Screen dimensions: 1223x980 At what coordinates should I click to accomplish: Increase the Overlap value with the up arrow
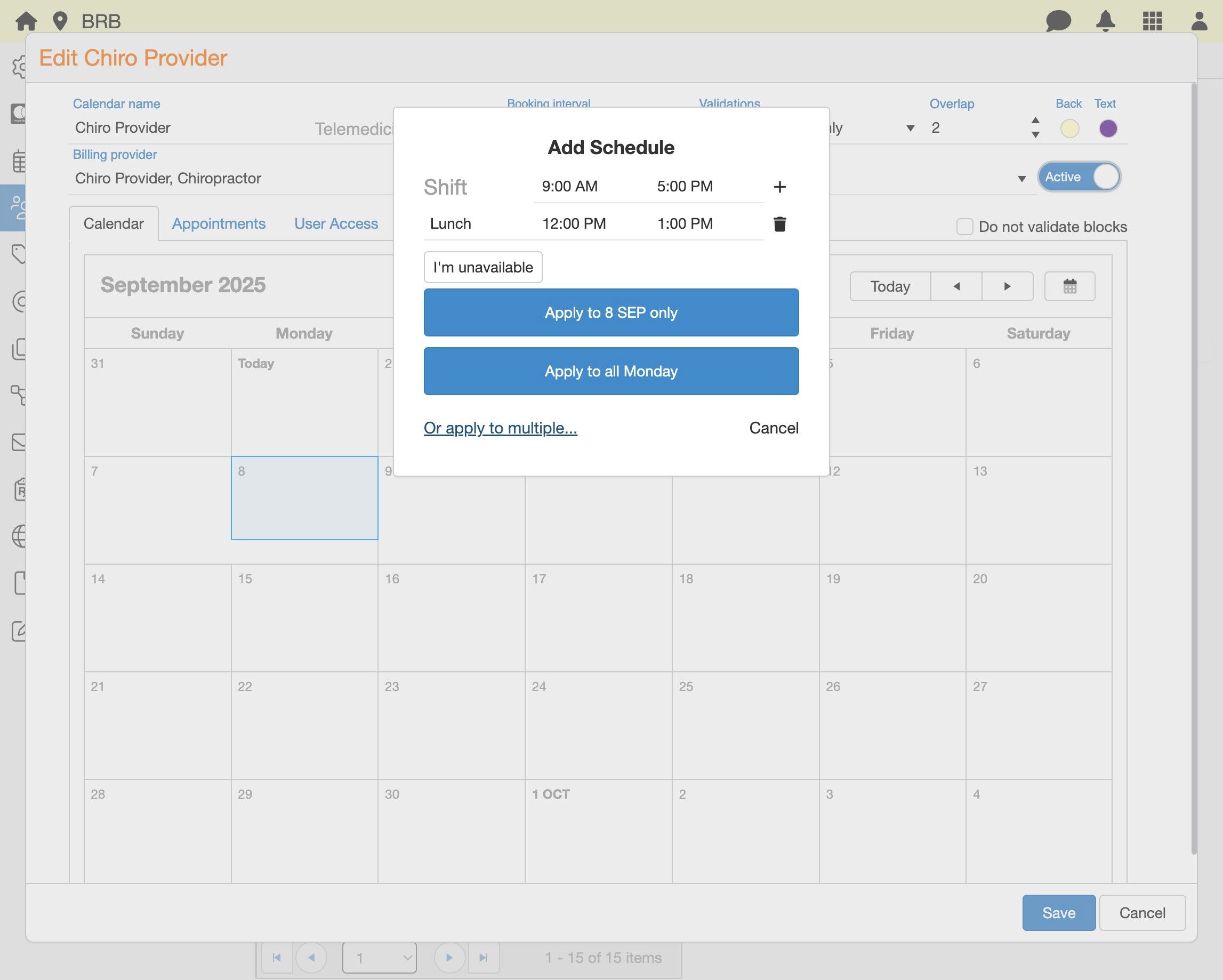[x=1035, y=121]
